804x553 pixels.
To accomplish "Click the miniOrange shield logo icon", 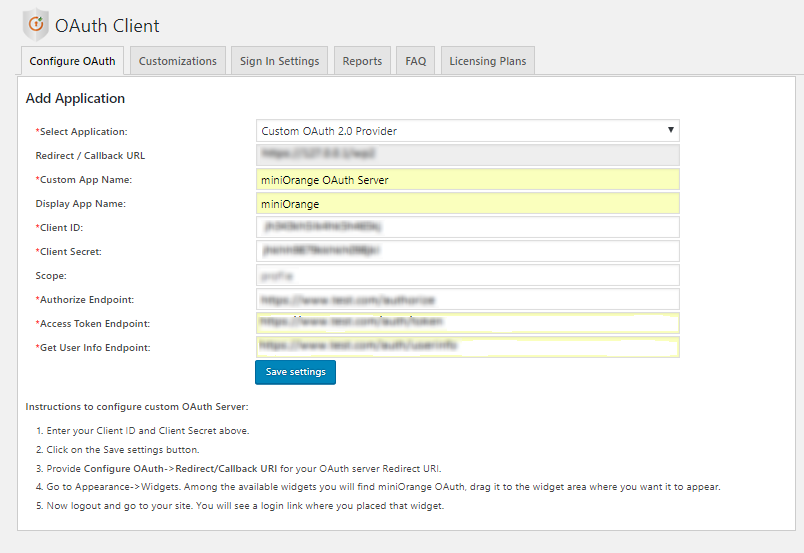I will tap(35, 24).
